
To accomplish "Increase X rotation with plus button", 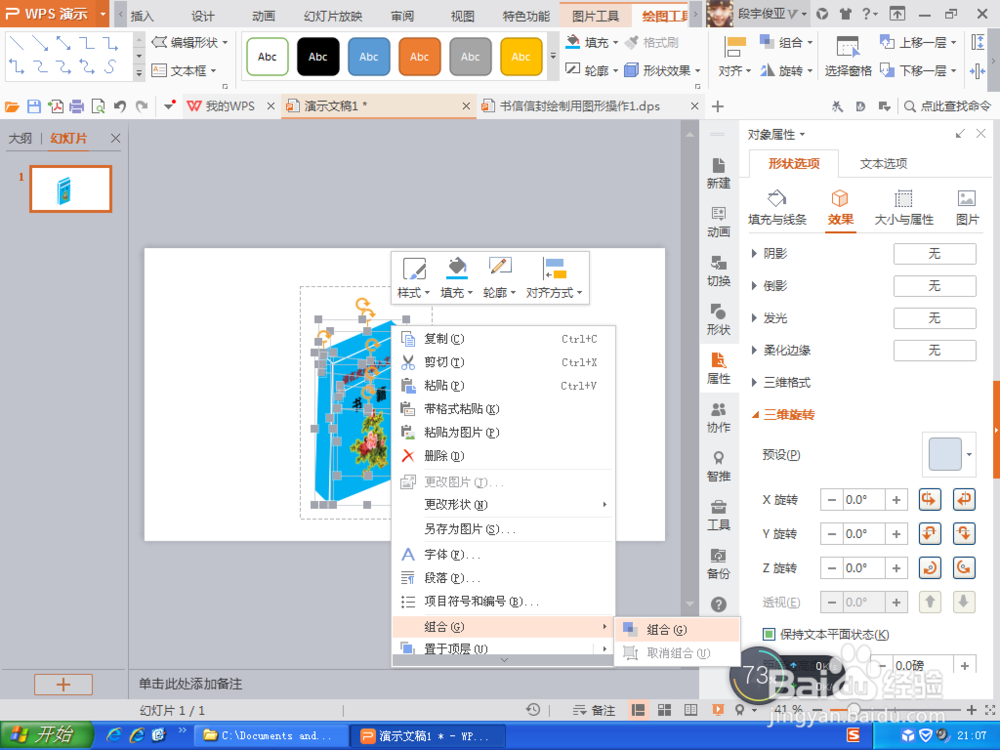I will [896, 499].
